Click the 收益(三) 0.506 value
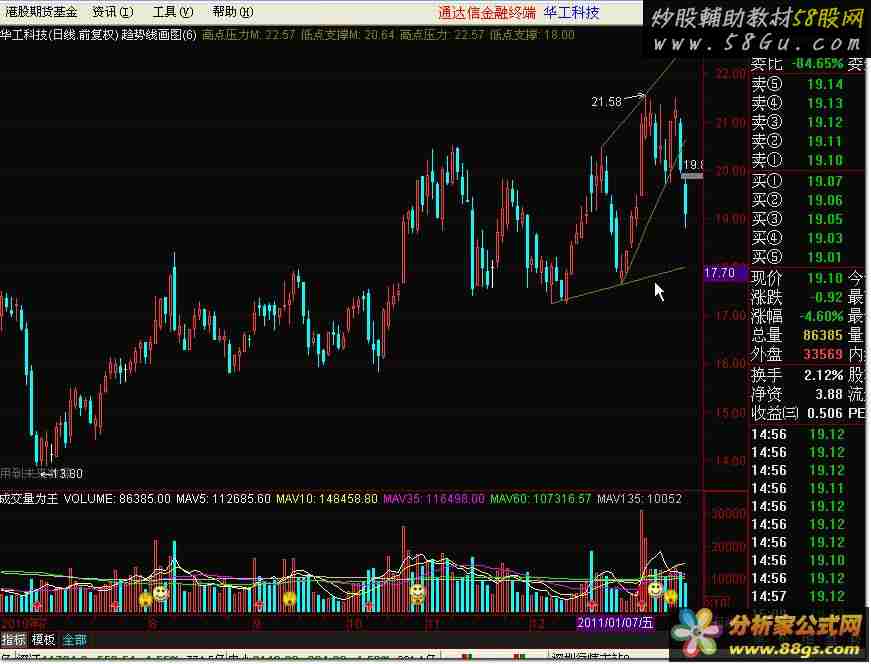The height and width of the screenshot is (664, 871). 825,413
